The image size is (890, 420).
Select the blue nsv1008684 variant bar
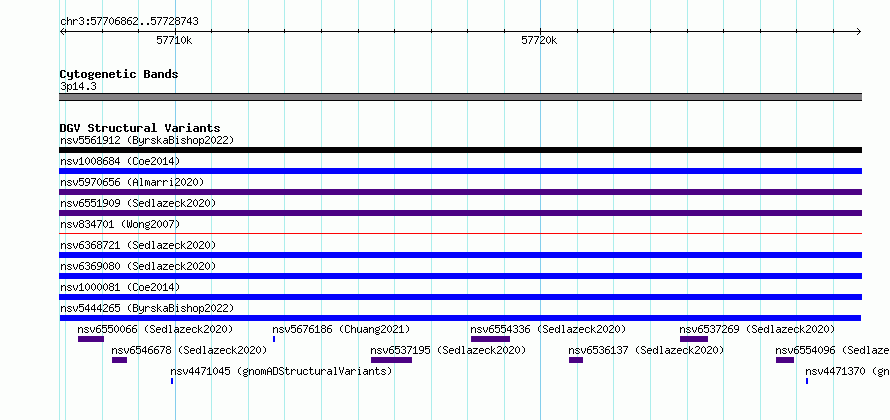(x=460, y=171)
